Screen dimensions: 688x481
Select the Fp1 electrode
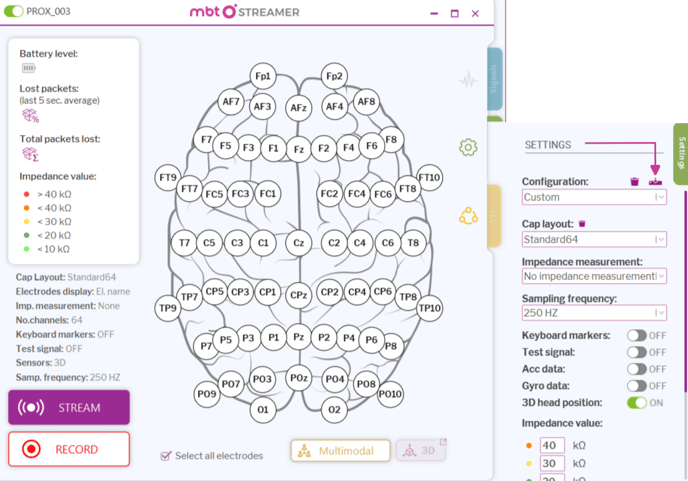point(263,76)
